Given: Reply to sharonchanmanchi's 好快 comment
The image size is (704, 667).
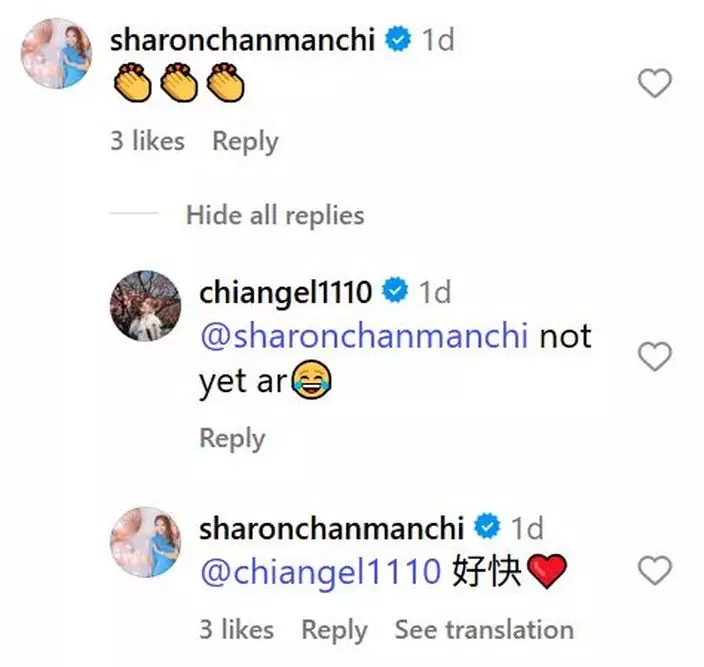Looking at the screenshot, I should pos(334,630).
